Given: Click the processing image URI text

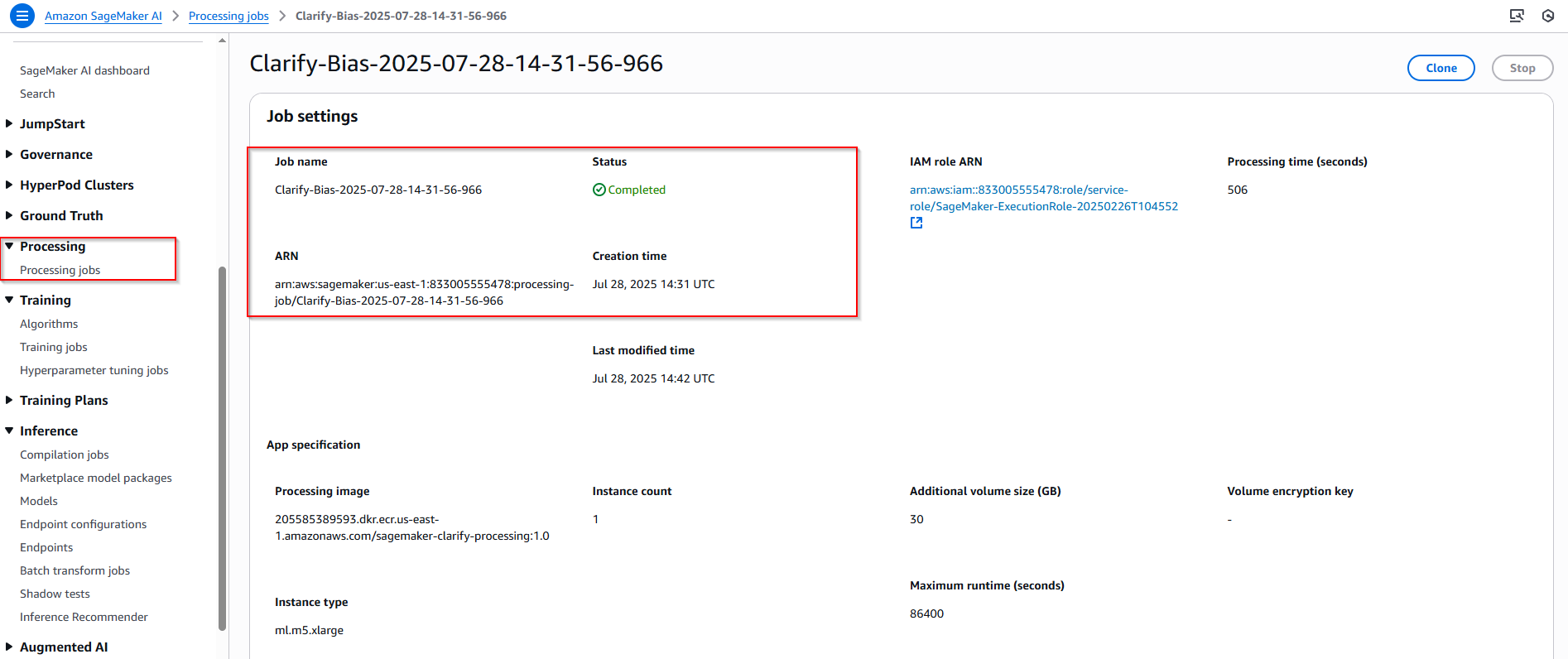Looking at the screenshot, I should click(411, 527).
